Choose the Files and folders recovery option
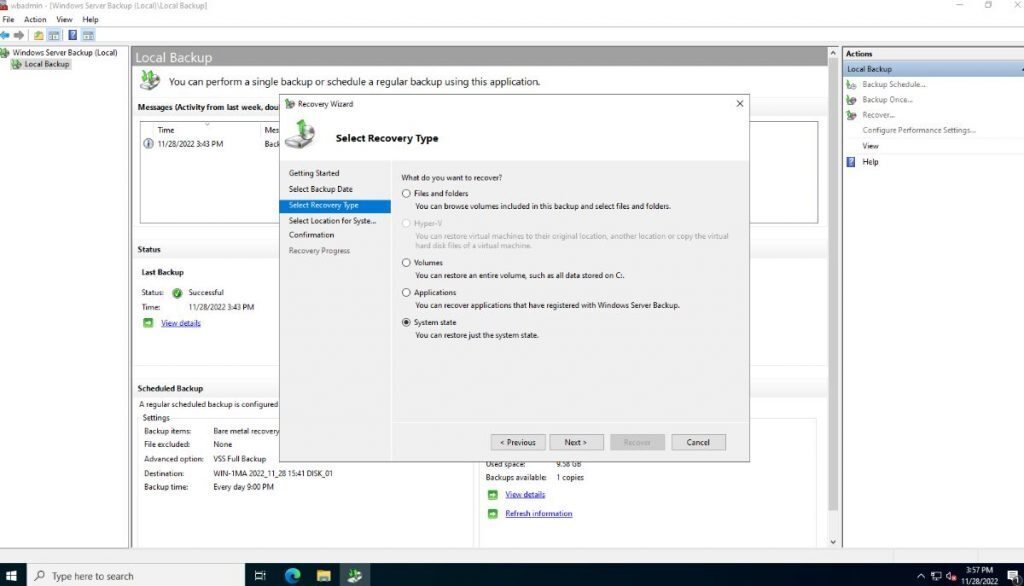Viewport: 1024px width, 586px height. pyautogui.click(x=406, y=193)
